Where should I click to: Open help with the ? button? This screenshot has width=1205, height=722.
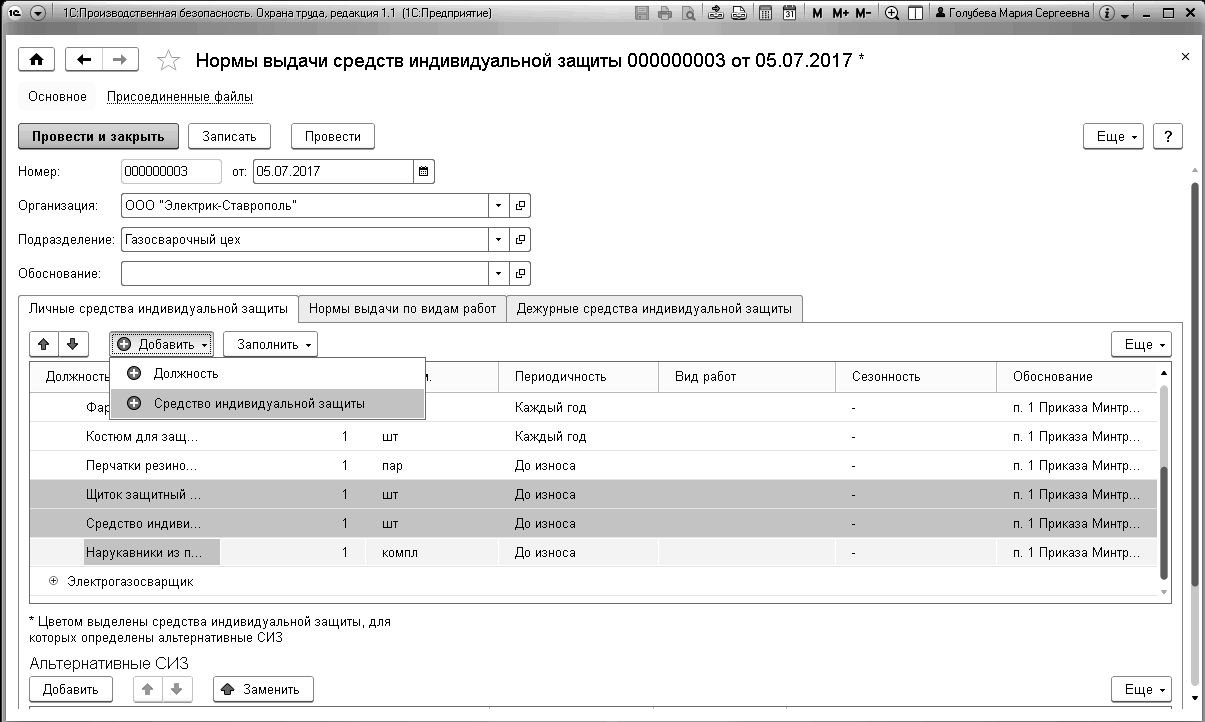pos(1168,136)
